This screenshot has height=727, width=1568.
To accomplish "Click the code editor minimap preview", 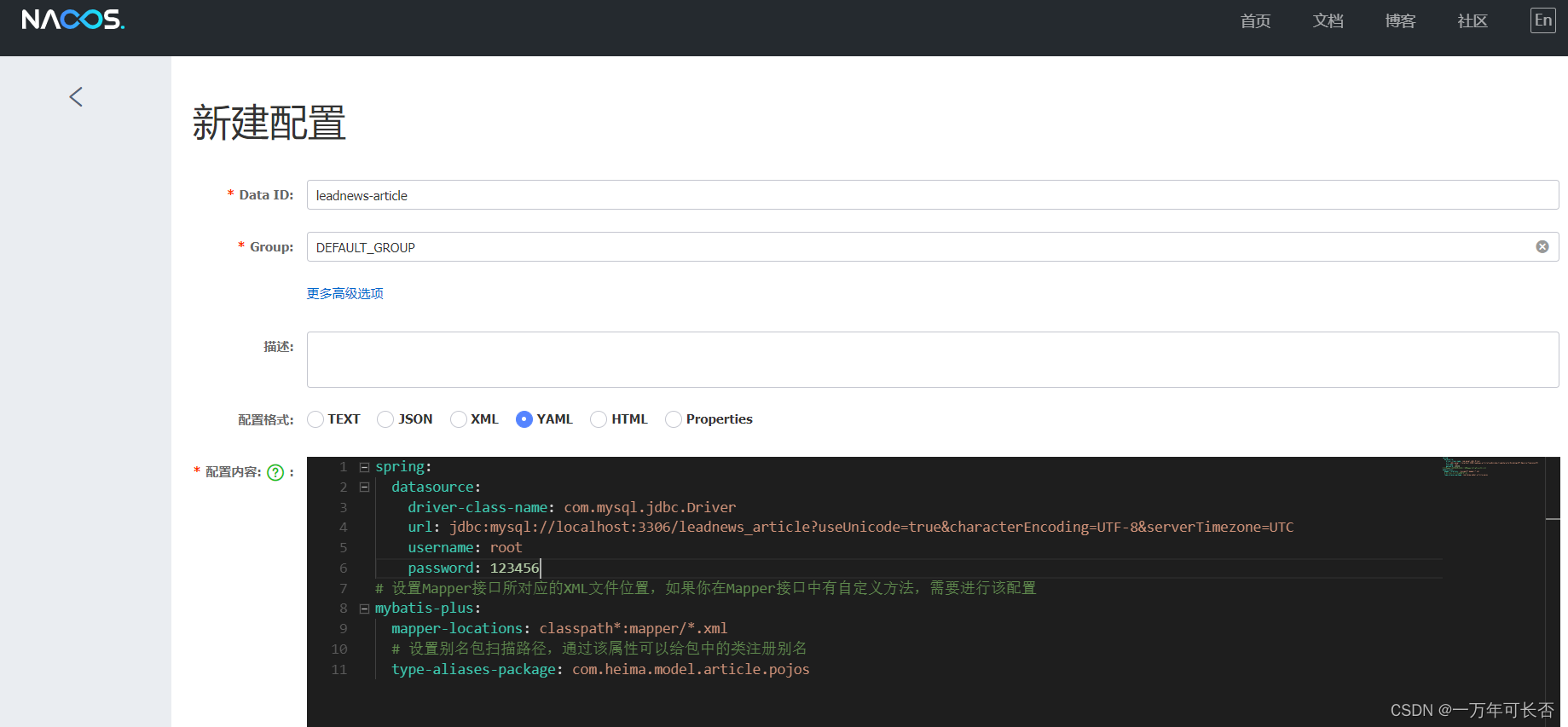I will [x=1492, y=467].
